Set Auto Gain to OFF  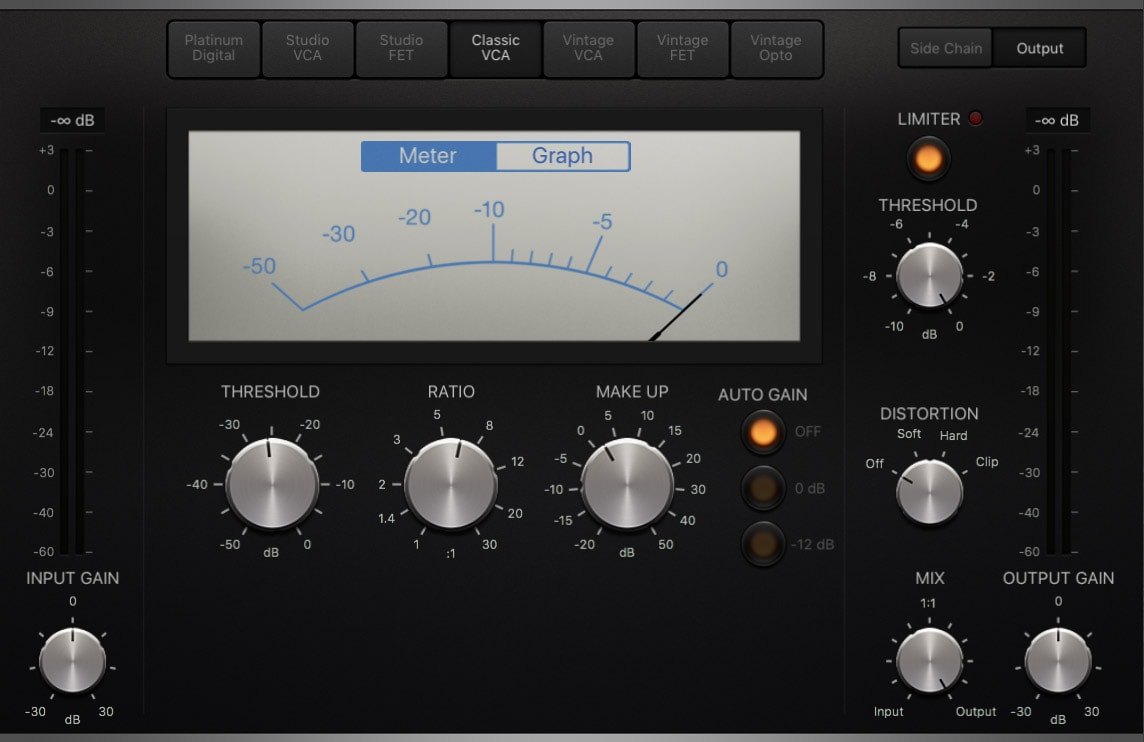click(x=763, y=432)
